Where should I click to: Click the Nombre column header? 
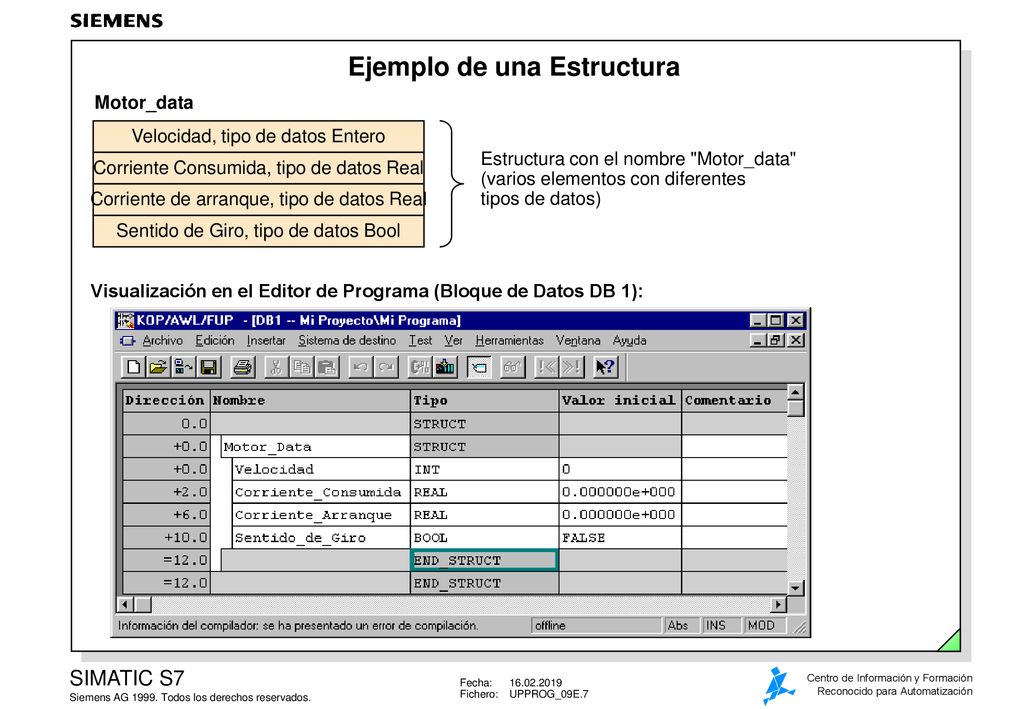pos(310,400)
